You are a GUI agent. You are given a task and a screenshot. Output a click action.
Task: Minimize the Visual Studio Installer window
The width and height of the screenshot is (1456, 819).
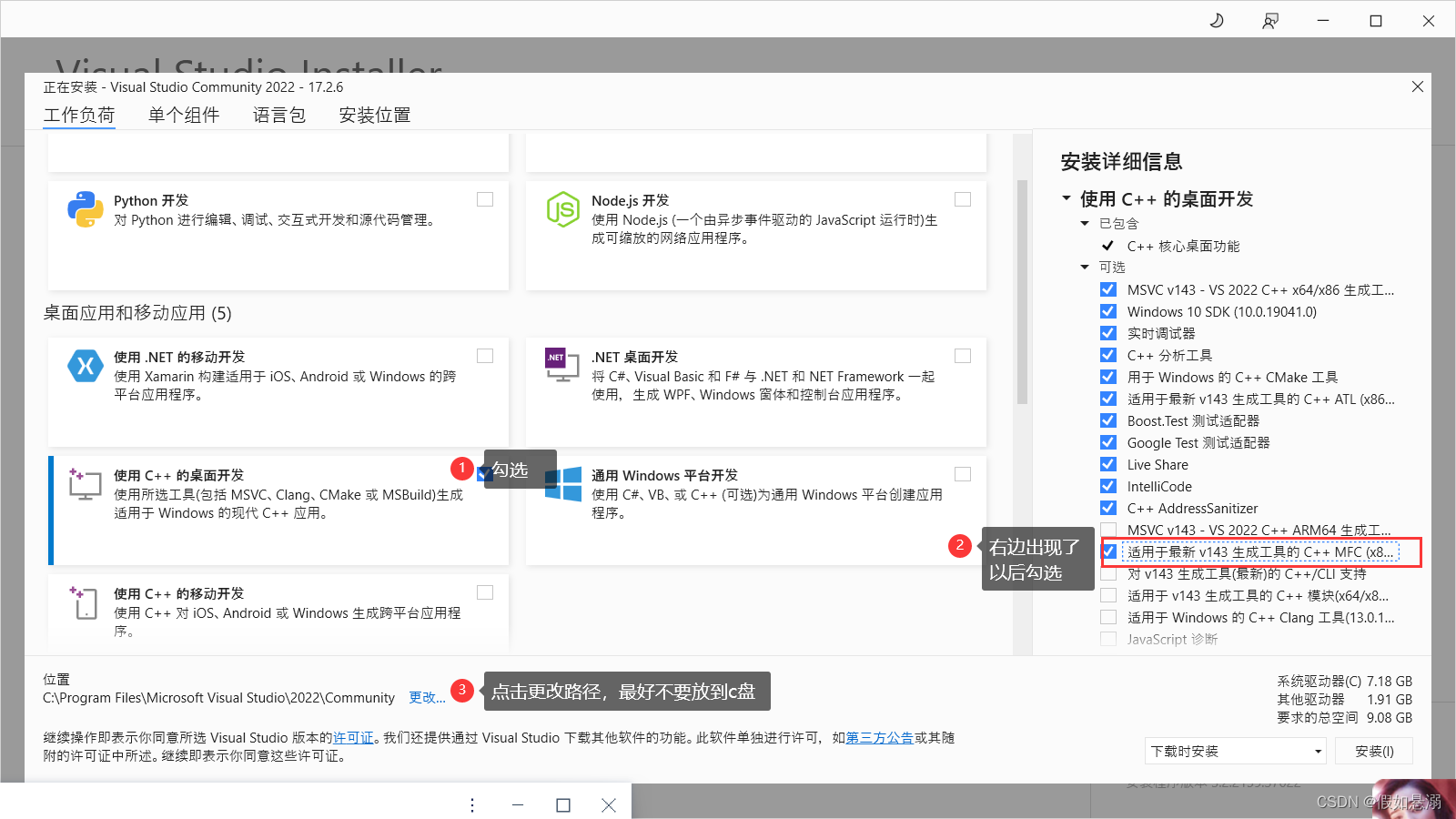click(1323, 20)
